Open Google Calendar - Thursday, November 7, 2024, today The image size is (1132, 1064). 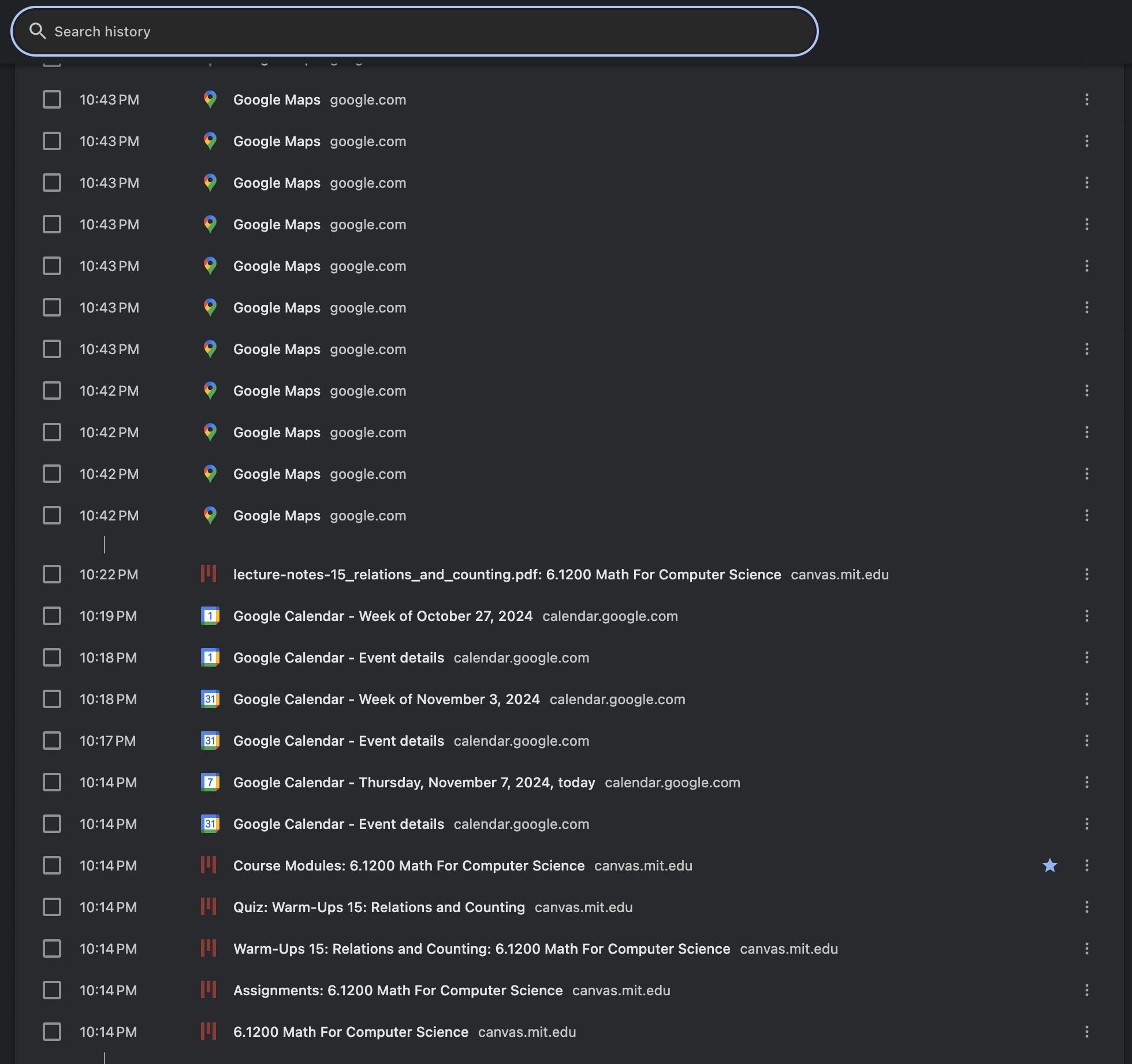pos(414,782)
